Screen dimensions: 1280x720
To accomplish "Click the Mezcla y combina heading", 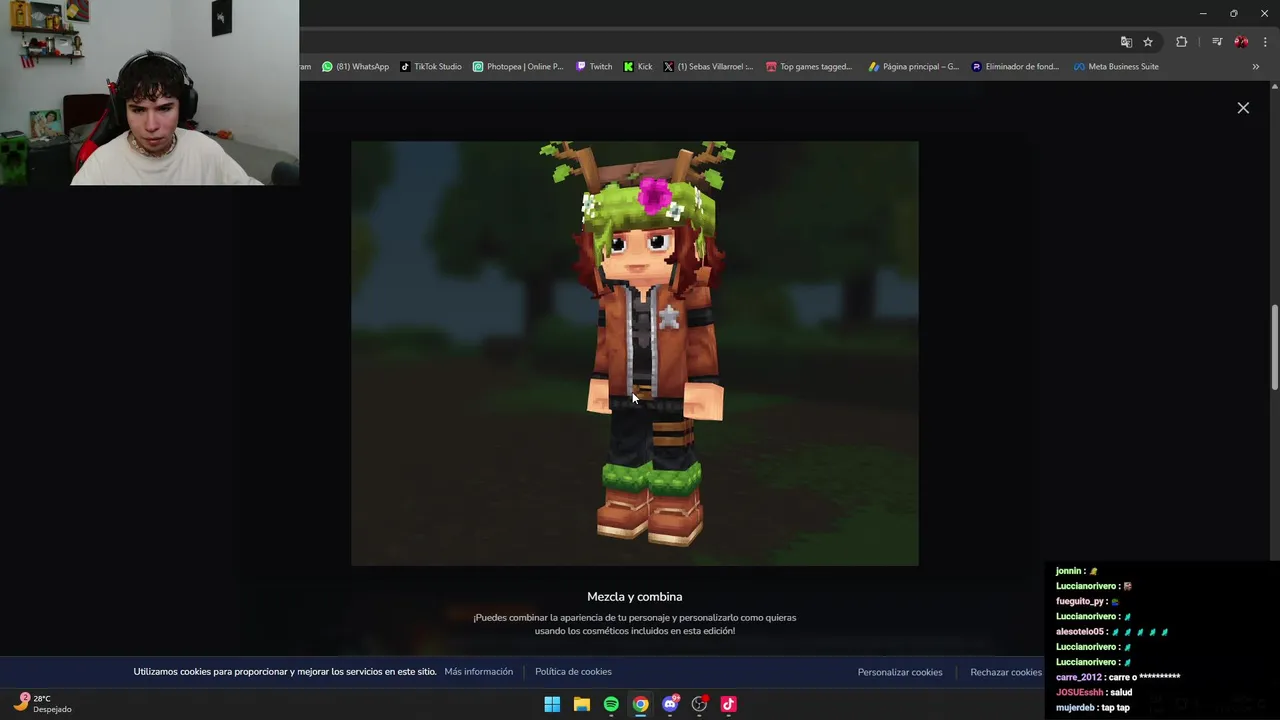I will coord(634,597).
